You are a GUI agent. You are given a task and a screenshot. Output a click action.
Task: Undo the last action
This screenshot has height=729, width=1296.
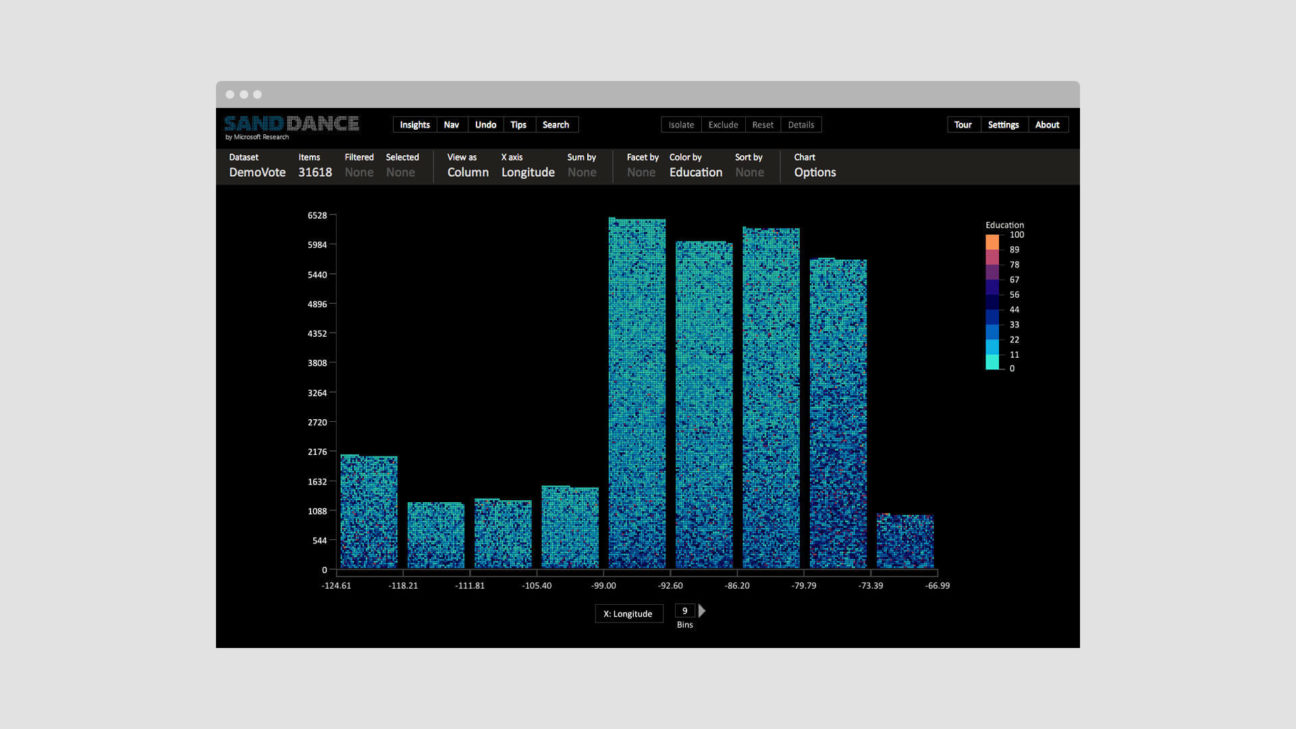(x=485, y=125)
